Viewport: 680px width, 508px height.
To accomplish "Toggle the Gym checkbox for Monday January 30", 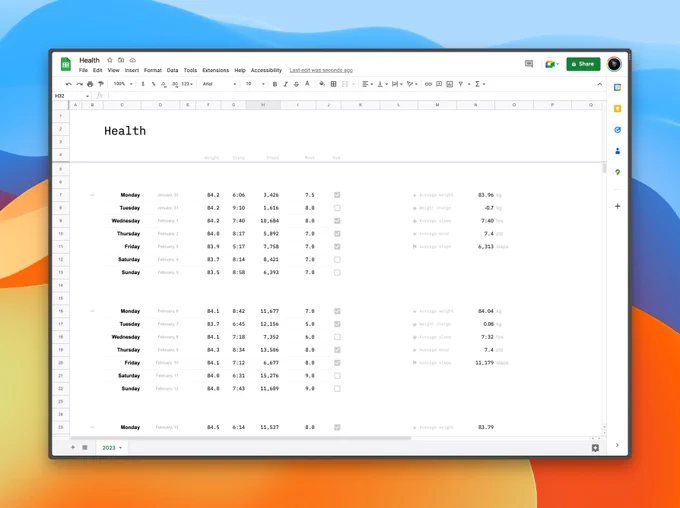I will tap(337, 195).
